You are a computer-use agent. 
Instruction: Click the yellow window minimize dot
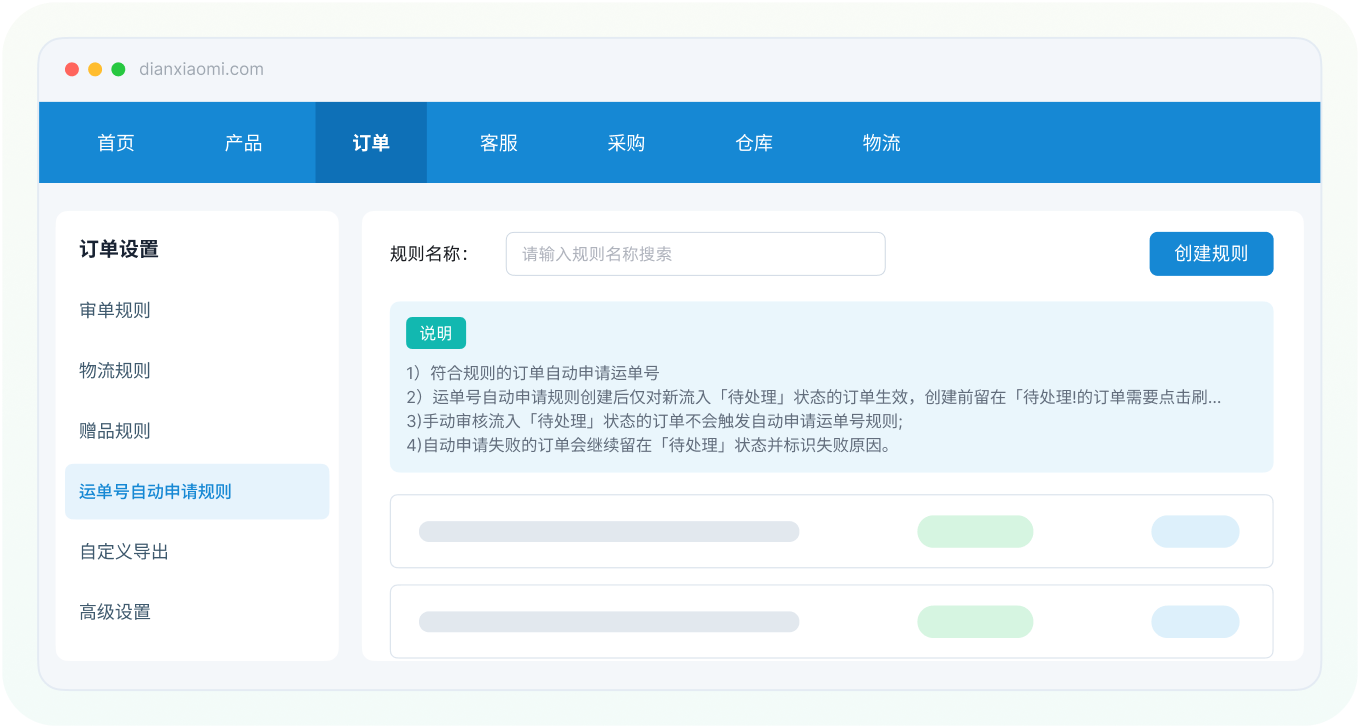tap(95, 69)
